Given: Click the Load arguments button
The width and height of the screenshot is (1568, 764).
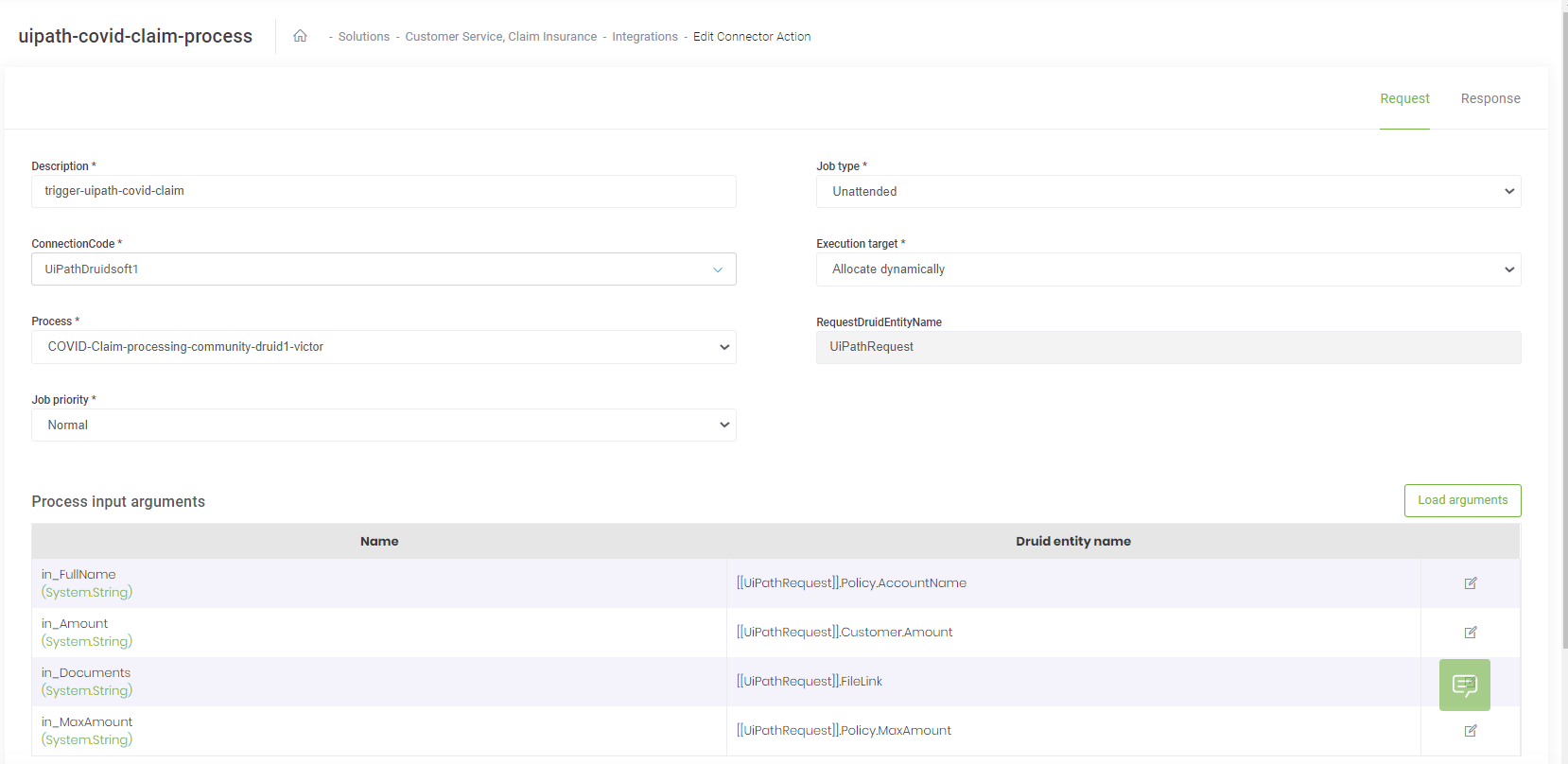Looking at the screenshot, I should click(x=1462, y=500).
